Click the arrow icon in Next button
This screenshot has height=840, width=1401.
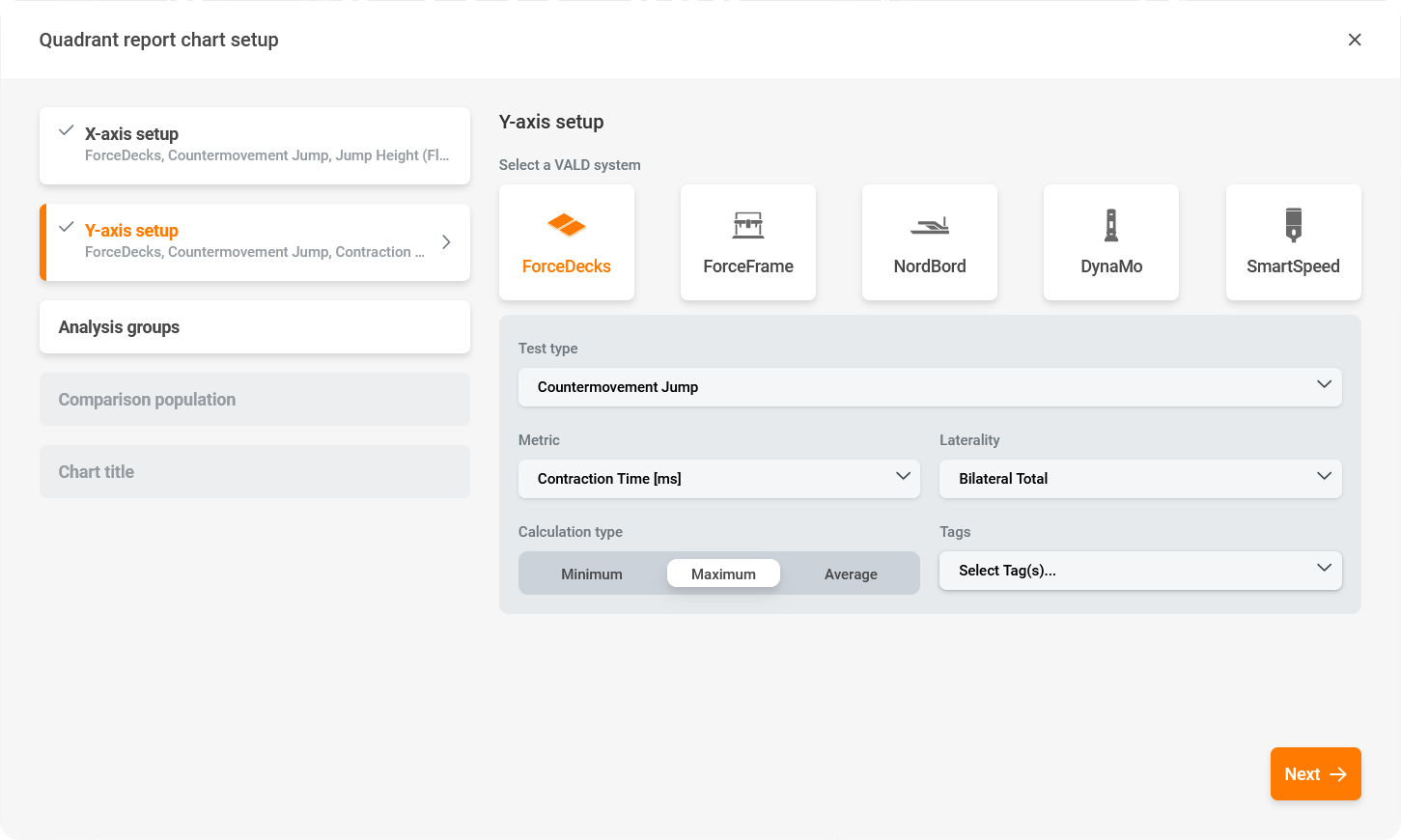pos(1338,774)
